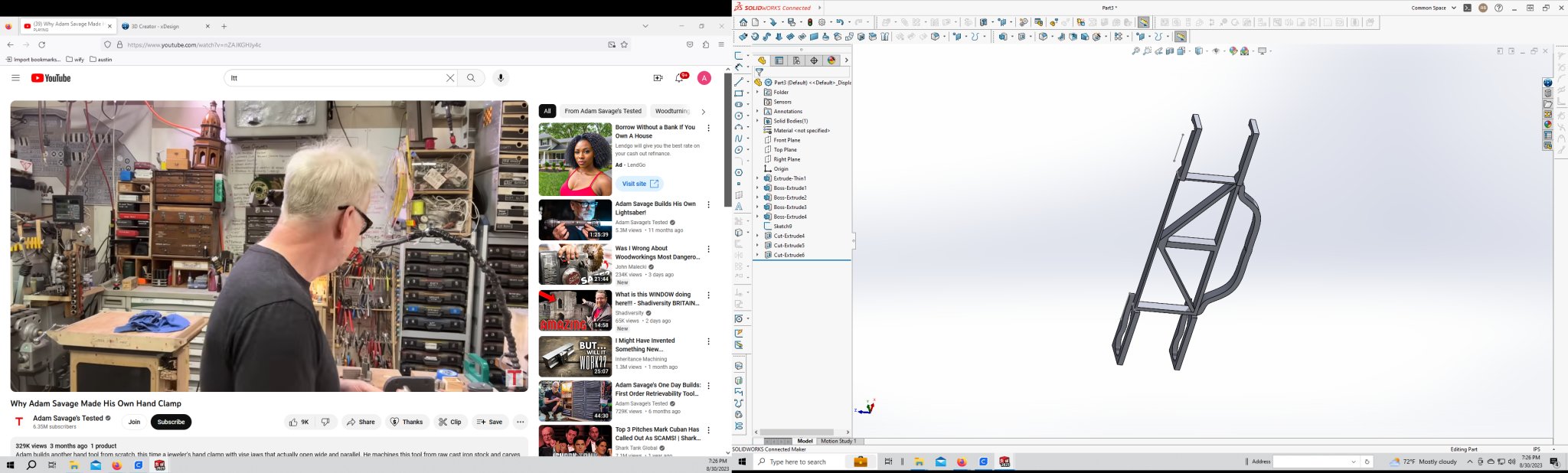This screenshot has width=1568, height=473.
Task: Expand the Boss-Extrude1 feature node
Action: pyautogui.click(x=757, y=188)
